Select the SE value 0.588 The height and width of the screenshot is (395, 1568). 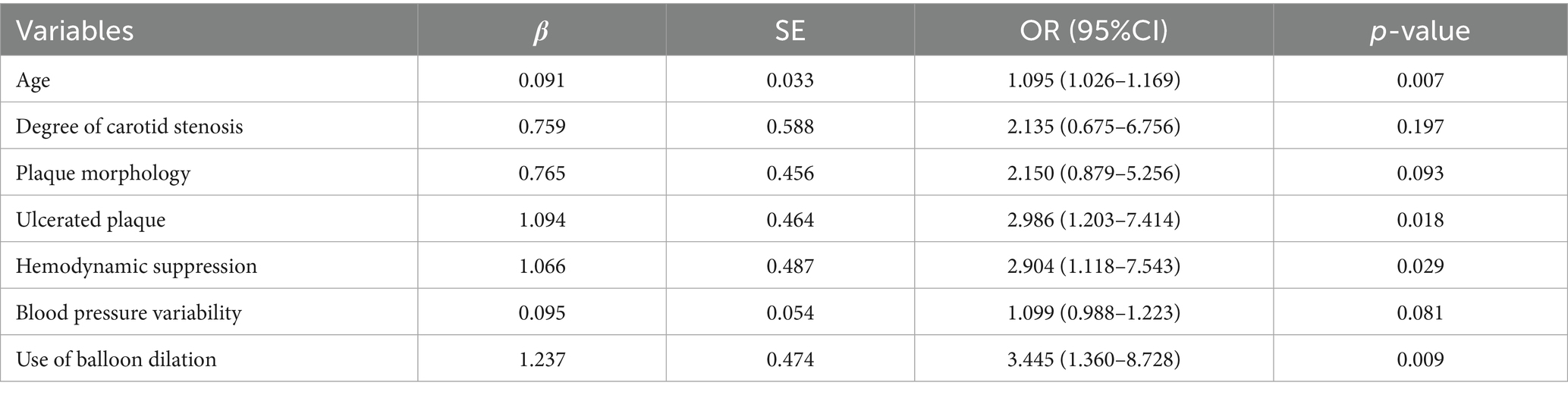coord(790,126)
